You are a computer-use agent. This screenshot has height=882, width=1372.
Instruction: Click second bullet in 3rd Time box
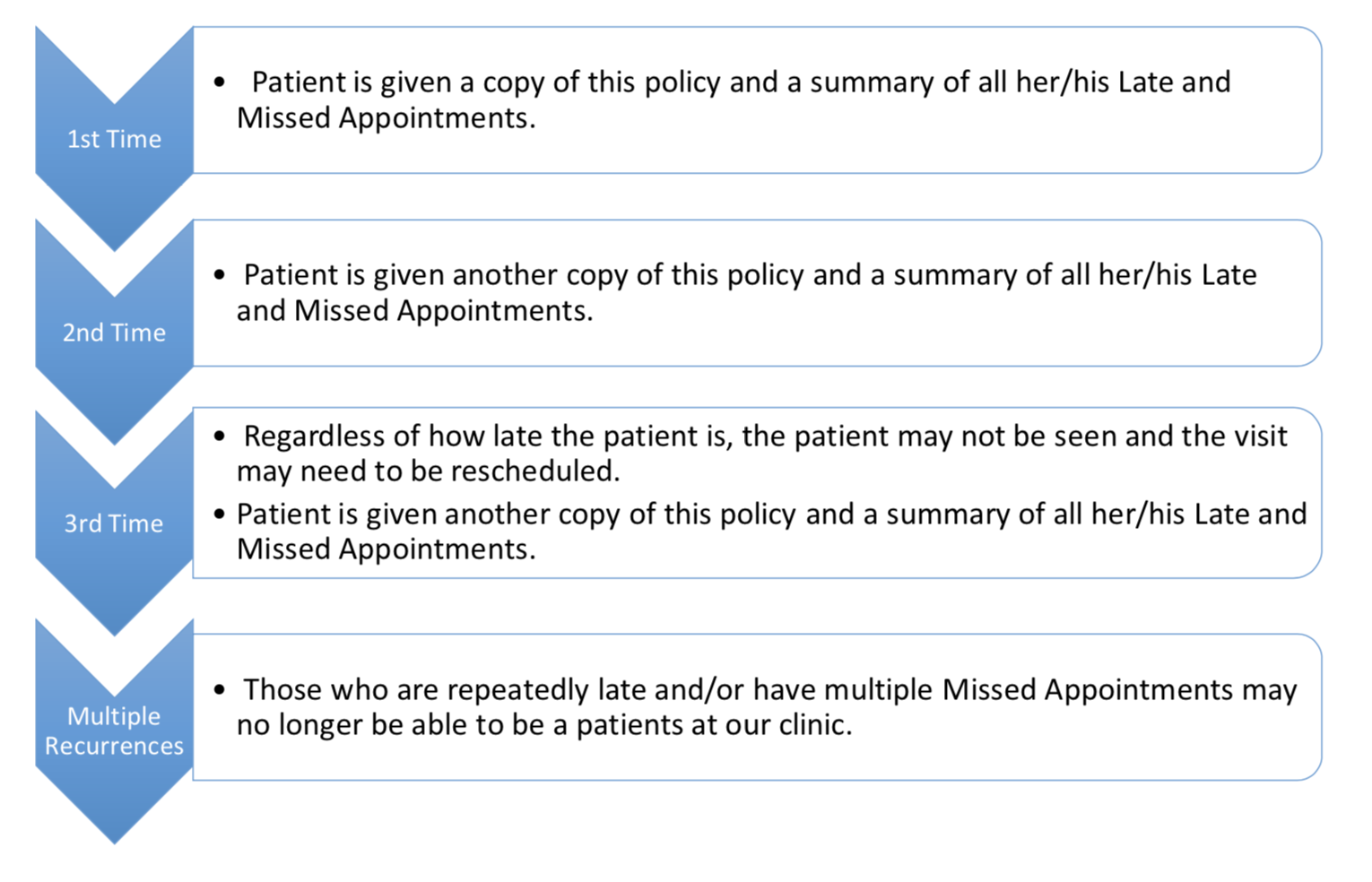[x=220, y=514]
